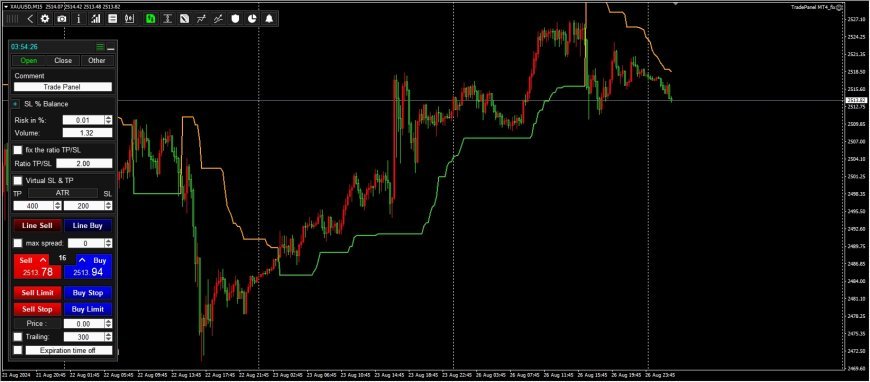This screenshot has width=870, height=382.
Task: Switch to the Open tab
Action: point(29,61)
